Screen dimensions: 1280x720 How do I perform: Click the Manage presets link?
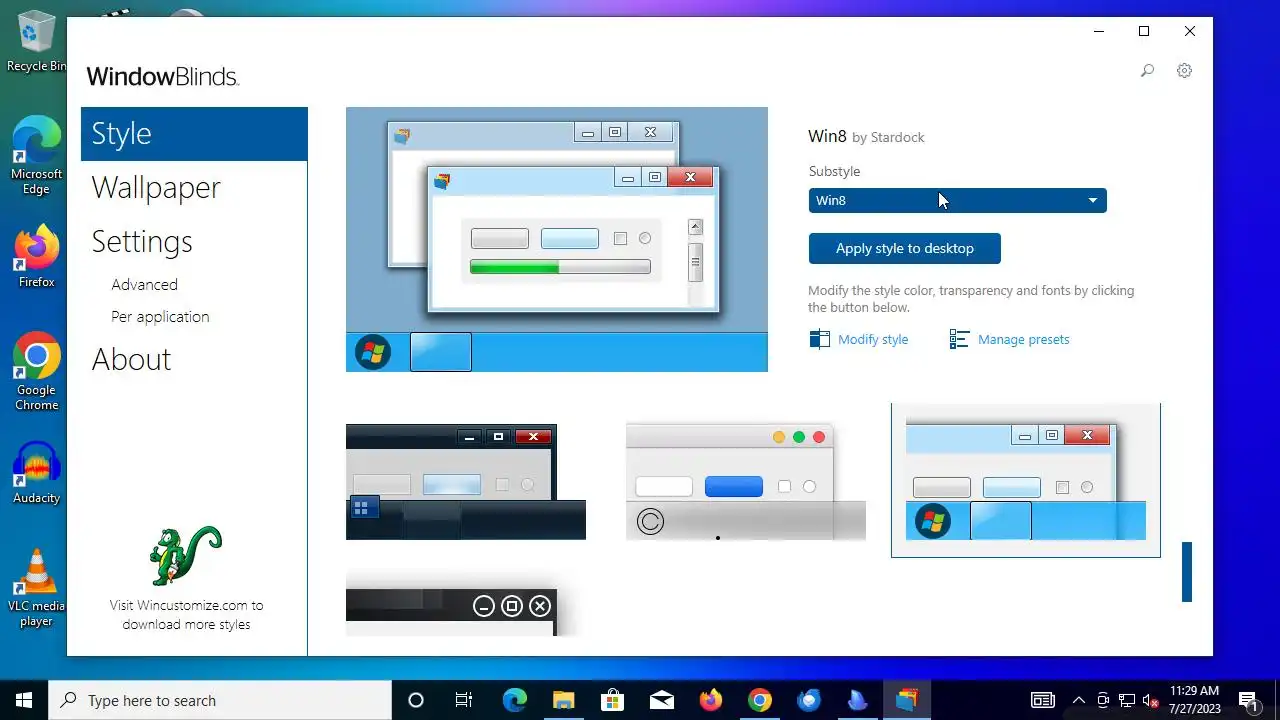coord(1023,339)
